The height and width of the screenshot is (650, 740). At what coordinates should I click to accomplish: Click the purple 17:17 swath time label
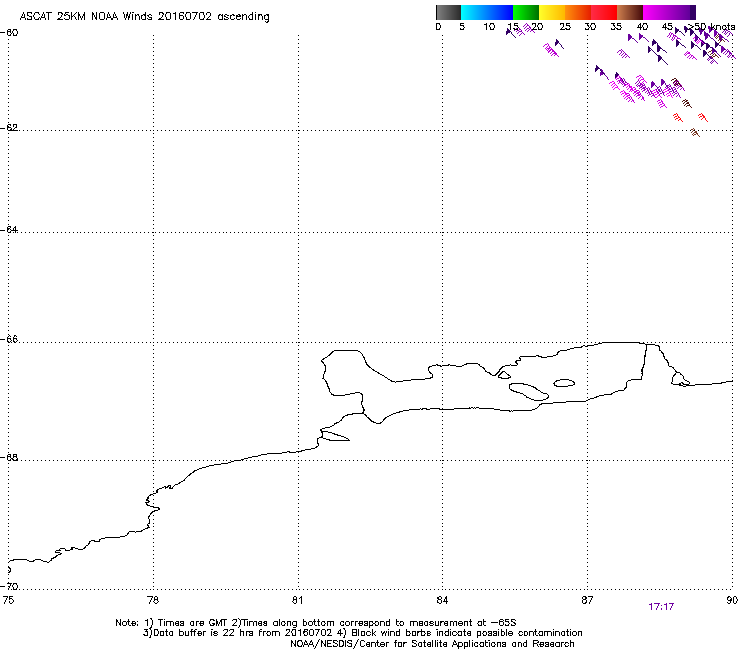661,607
